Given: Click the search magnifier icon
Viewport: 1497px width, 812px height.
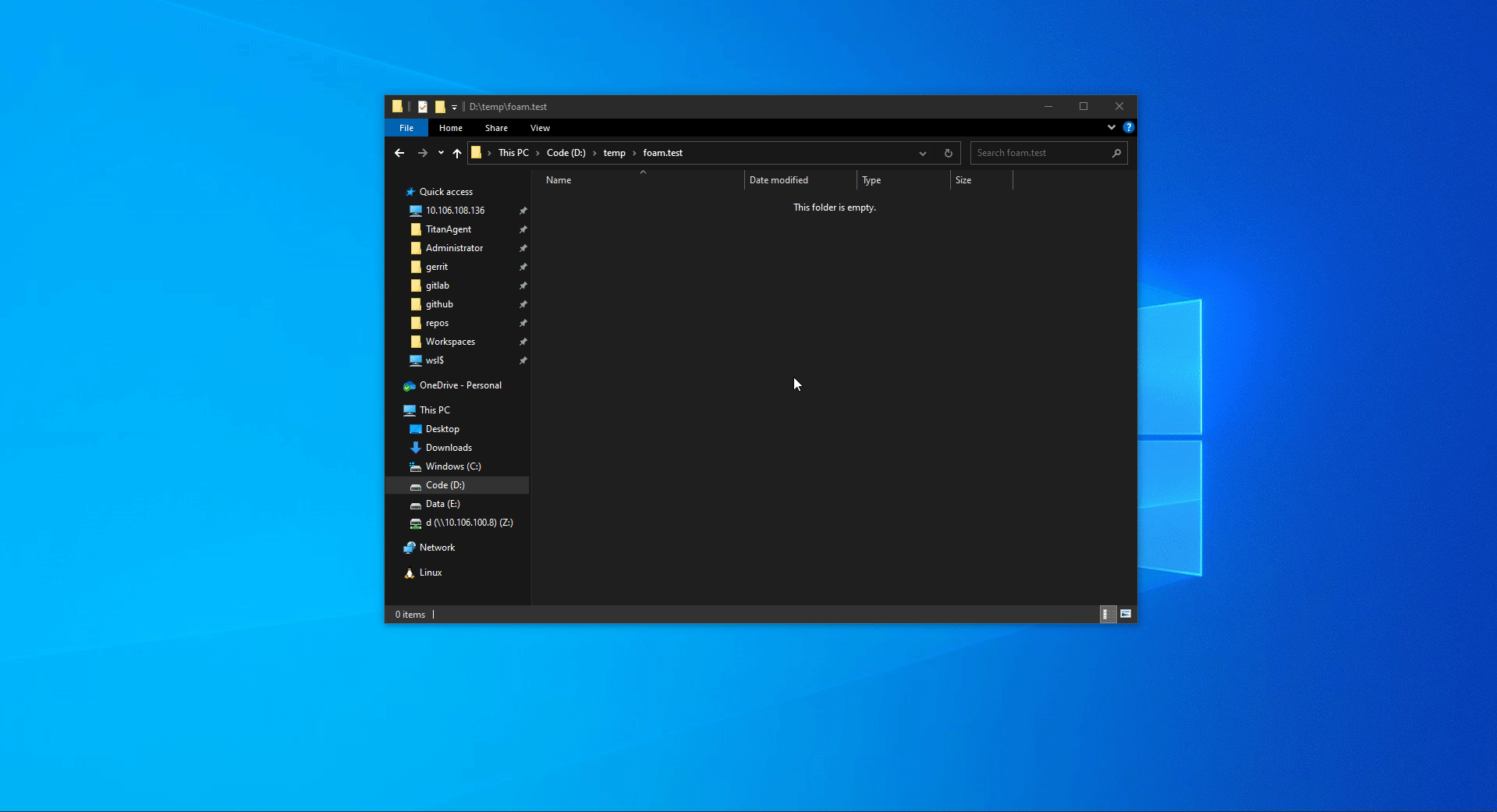Looking at the screenshot, I should point(1116,153).
